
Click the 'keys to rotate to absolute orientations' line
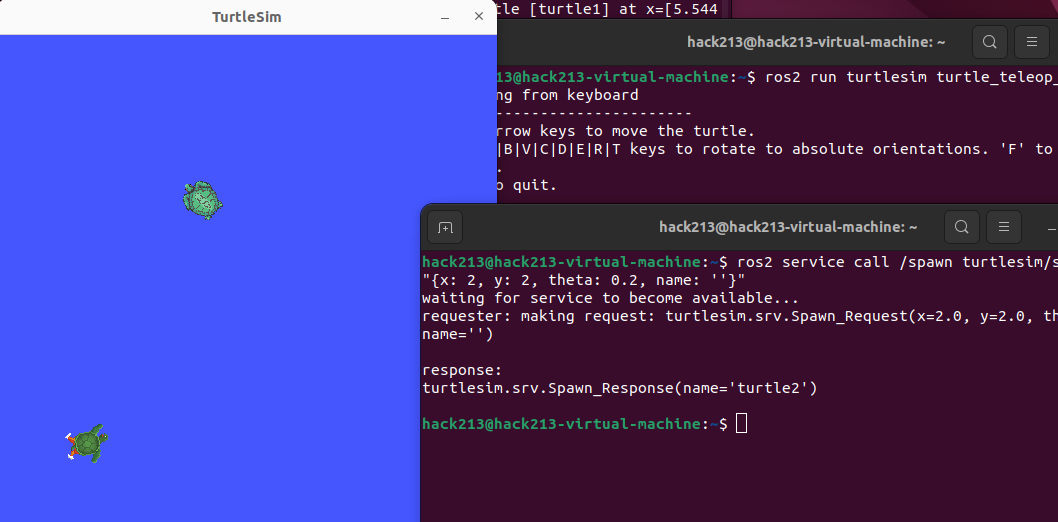point(775,149)
